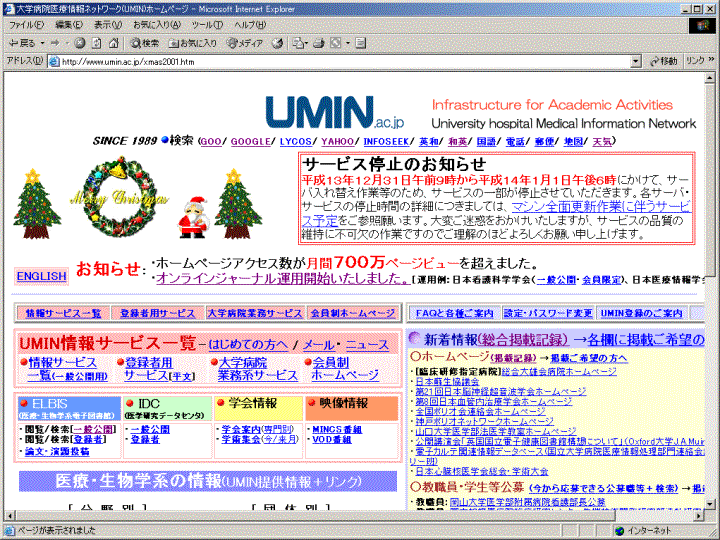Image resolution: width=720 pixels, height=540 pixels.
Task: Click the Home icon in toolbar
Action: coord(113,43)
